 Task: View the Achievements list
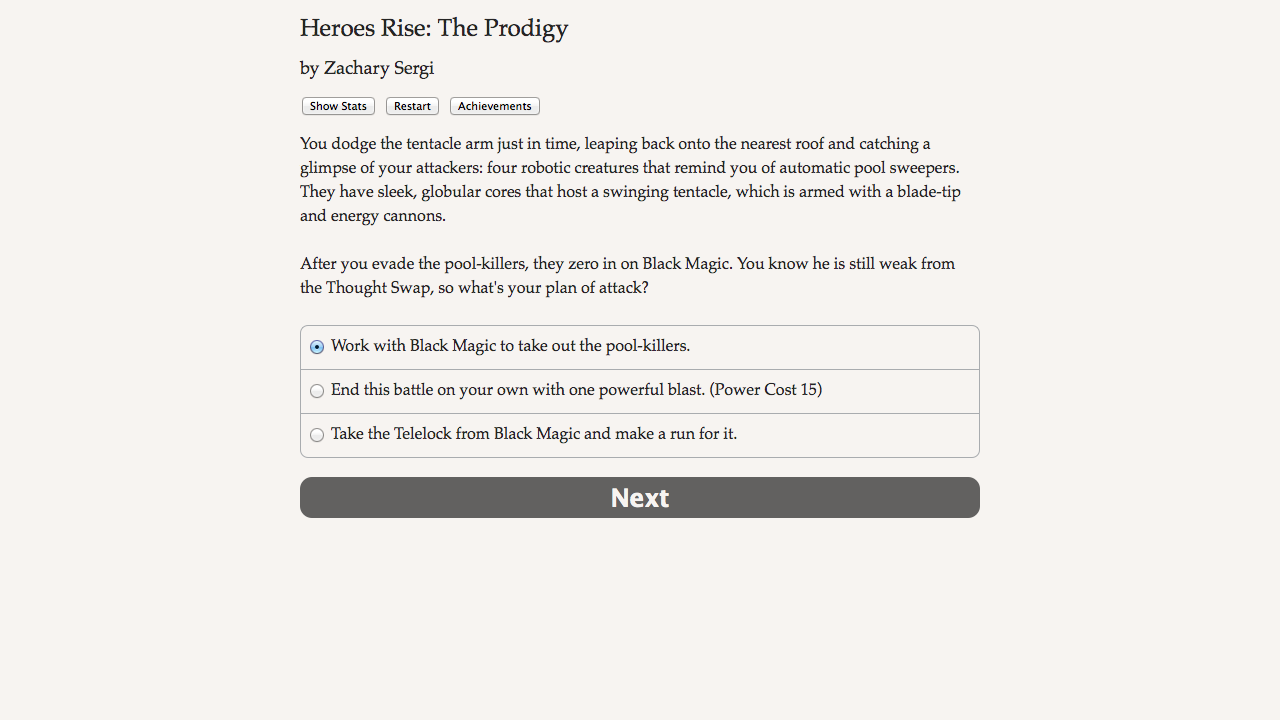495,106
